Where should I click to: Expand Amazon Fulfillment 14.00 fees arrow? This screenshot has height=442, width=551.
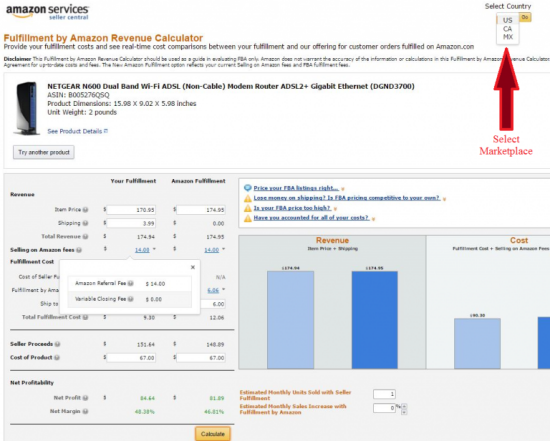click(223, 249)
